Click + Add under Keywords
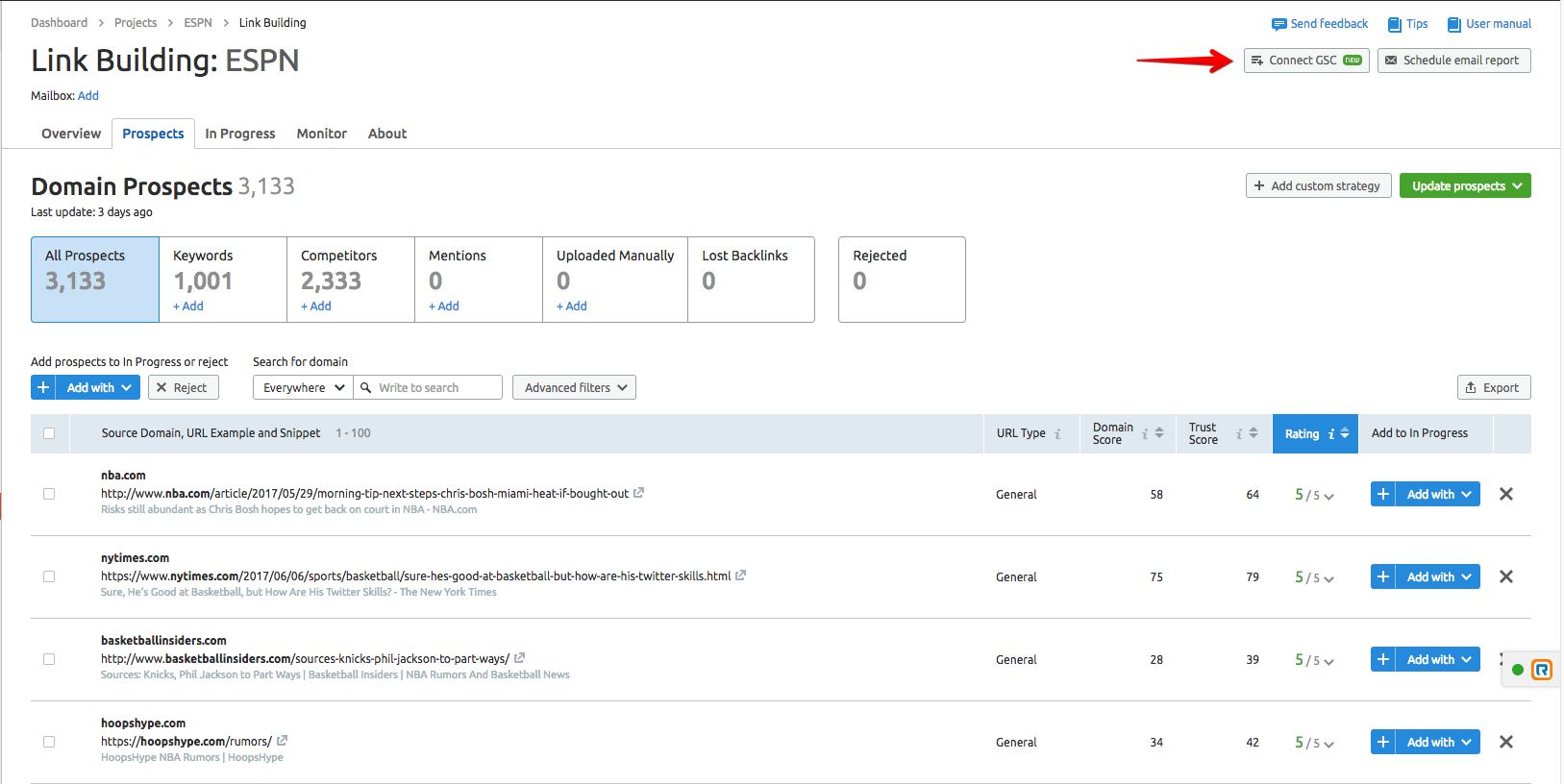Screen dimensions: 1564x784 pyautogui.click(x=188, y=306)
